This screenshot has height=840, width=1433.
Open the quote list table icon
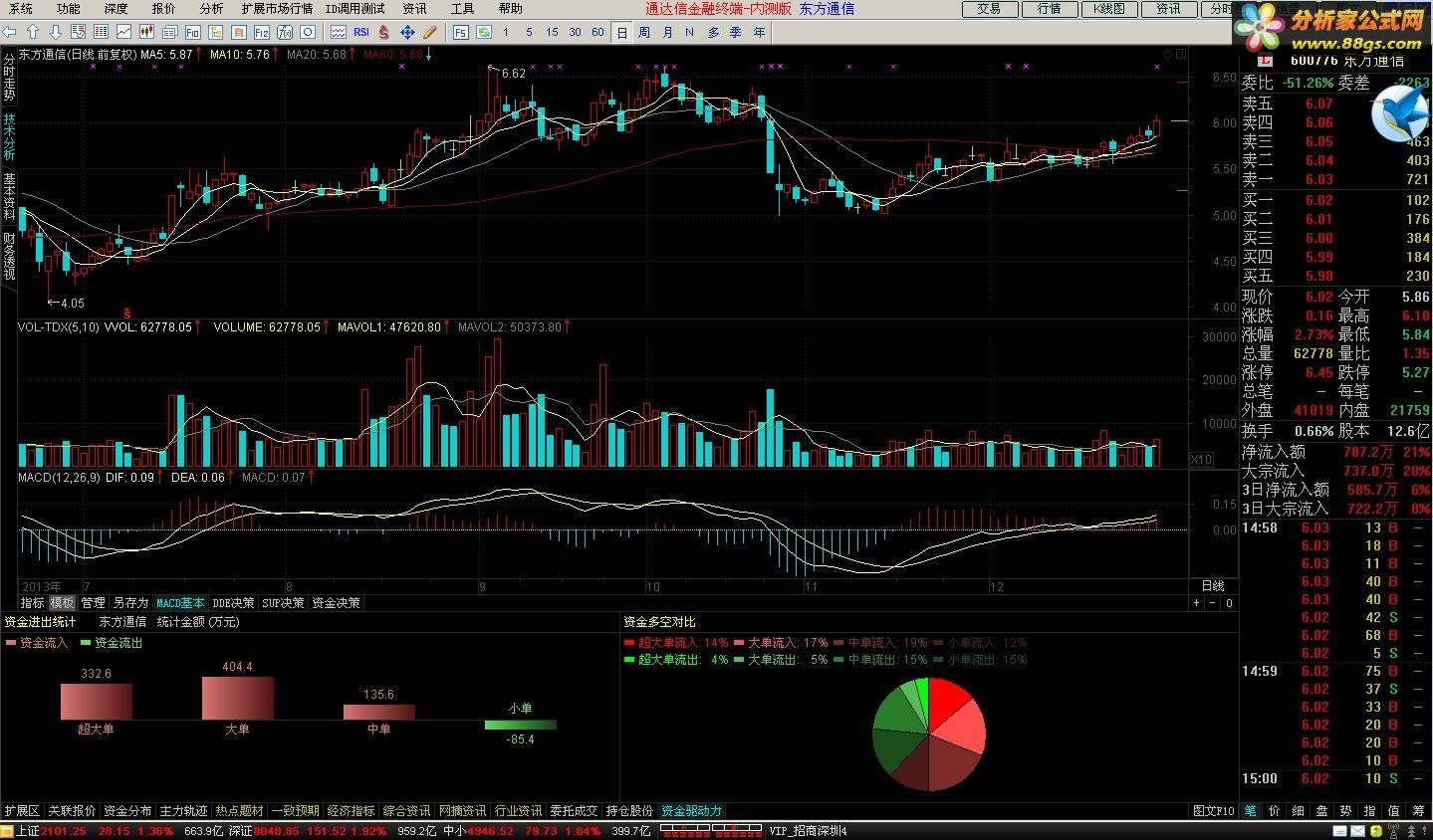101,33
